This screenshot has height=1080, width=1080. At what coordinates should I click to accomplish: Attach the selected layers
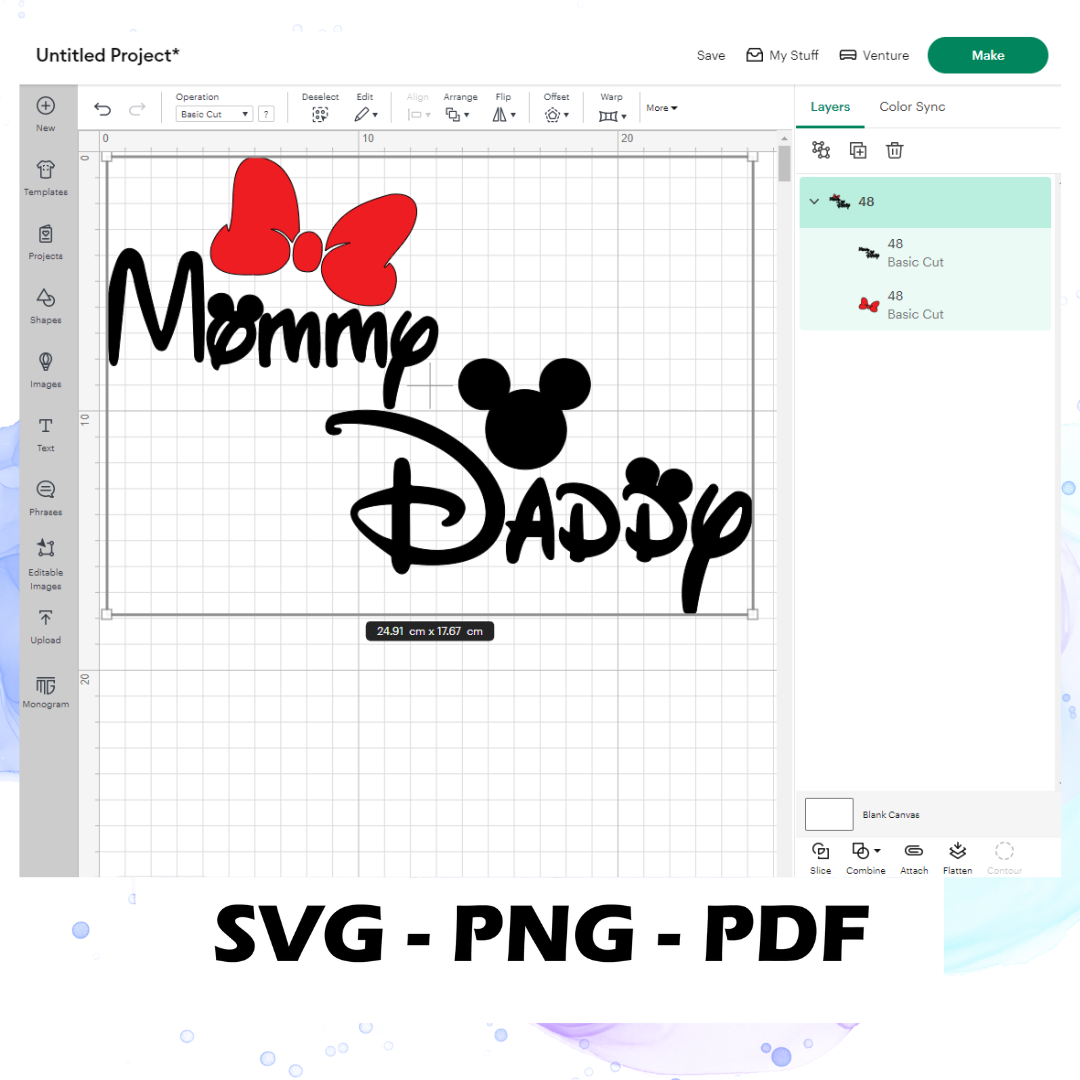(914, 858)
